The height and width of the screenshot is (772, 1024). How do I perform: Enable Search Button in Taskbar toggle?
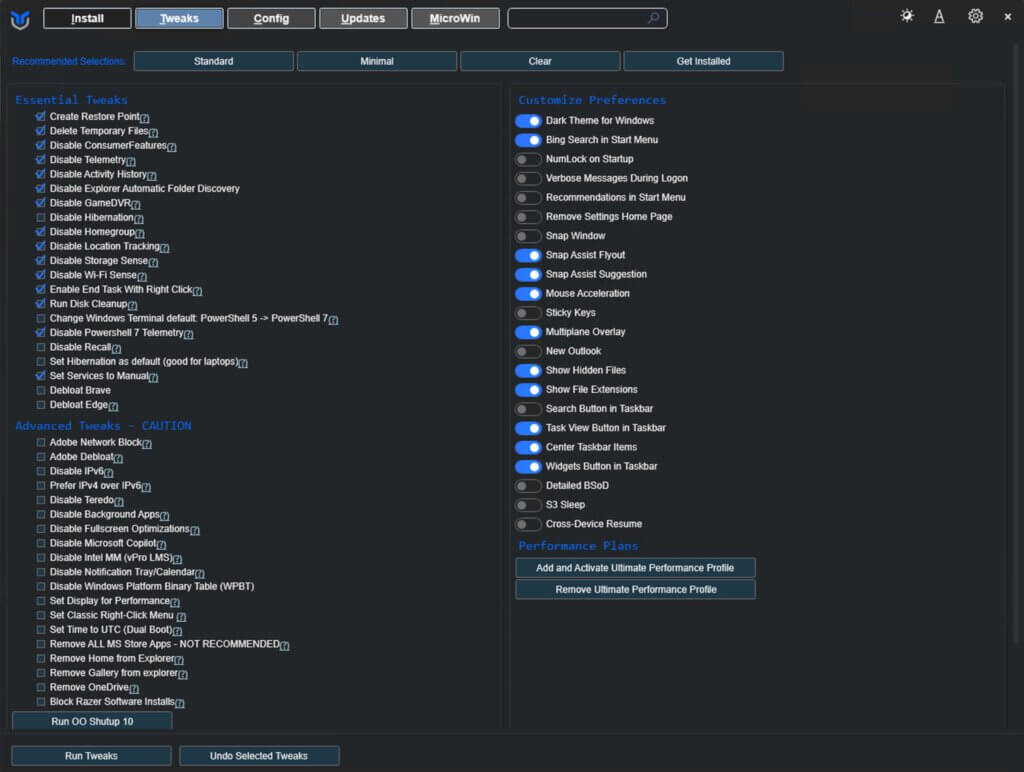528,409
